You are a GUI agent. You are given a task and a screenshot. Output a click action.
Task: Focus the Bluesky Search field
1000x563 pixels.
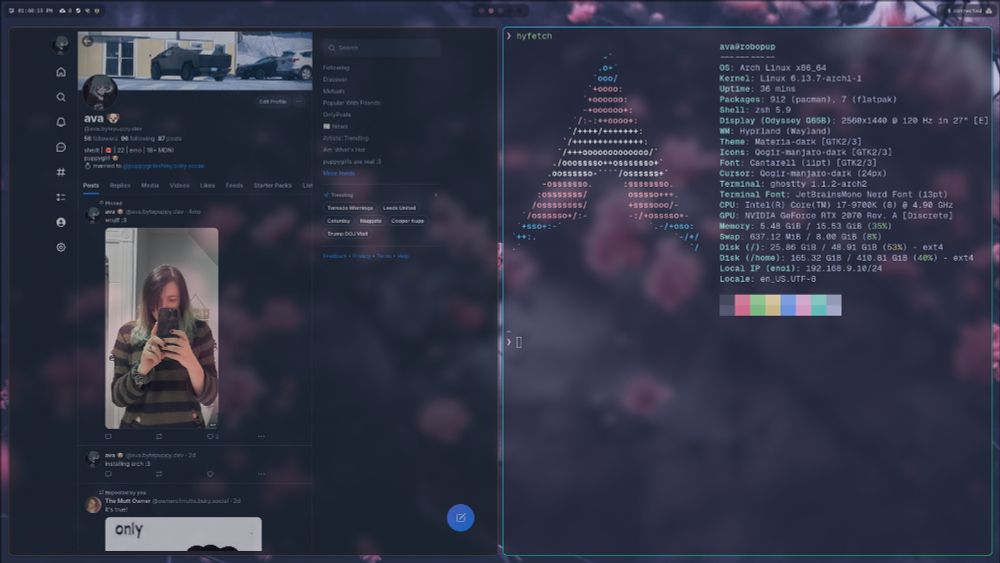pos(381,48)
